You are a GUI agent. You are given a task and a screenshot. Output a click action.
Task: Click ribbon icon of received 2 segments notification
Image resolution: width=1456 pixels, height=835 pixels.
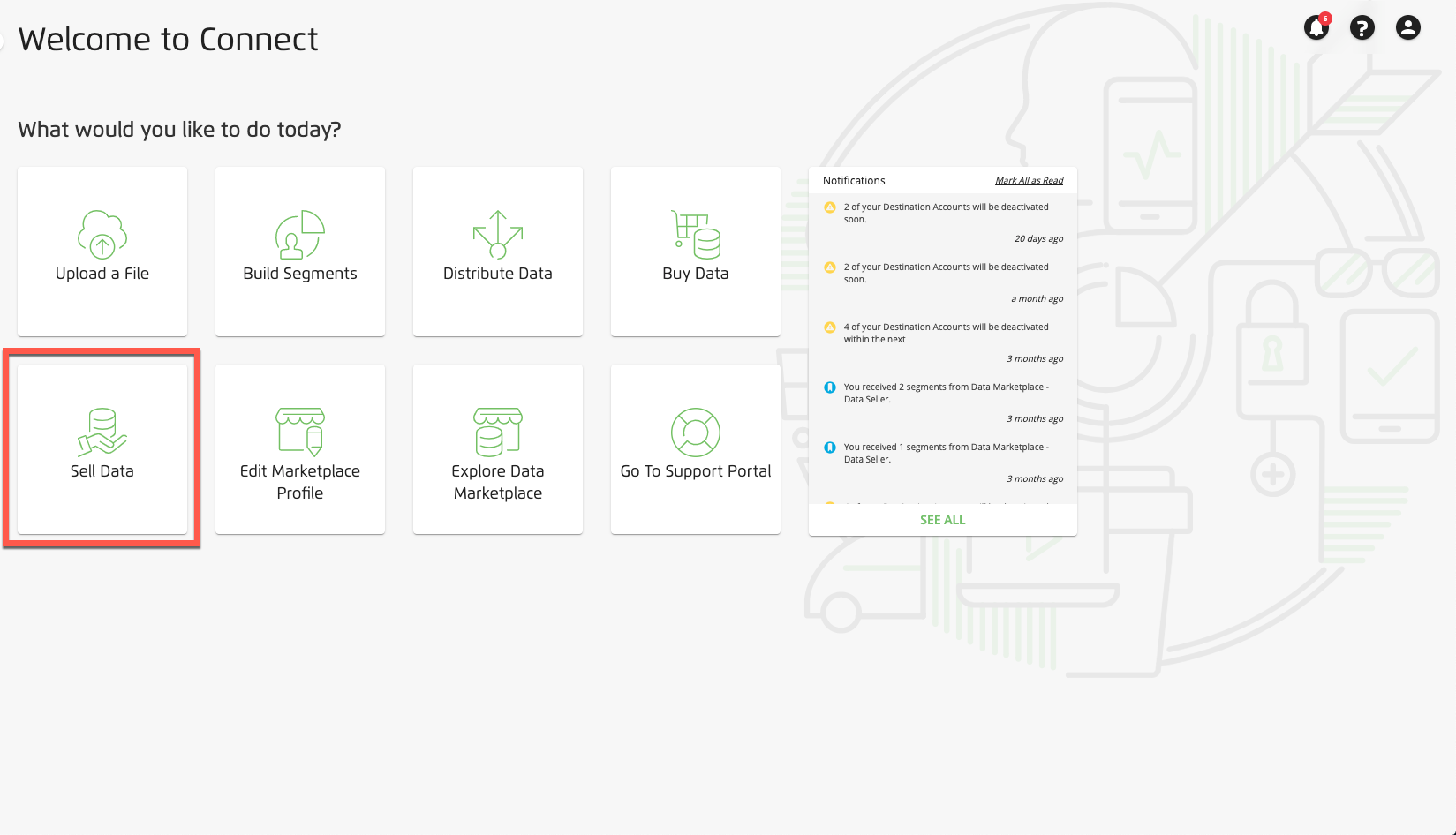(x=830, y=387)
